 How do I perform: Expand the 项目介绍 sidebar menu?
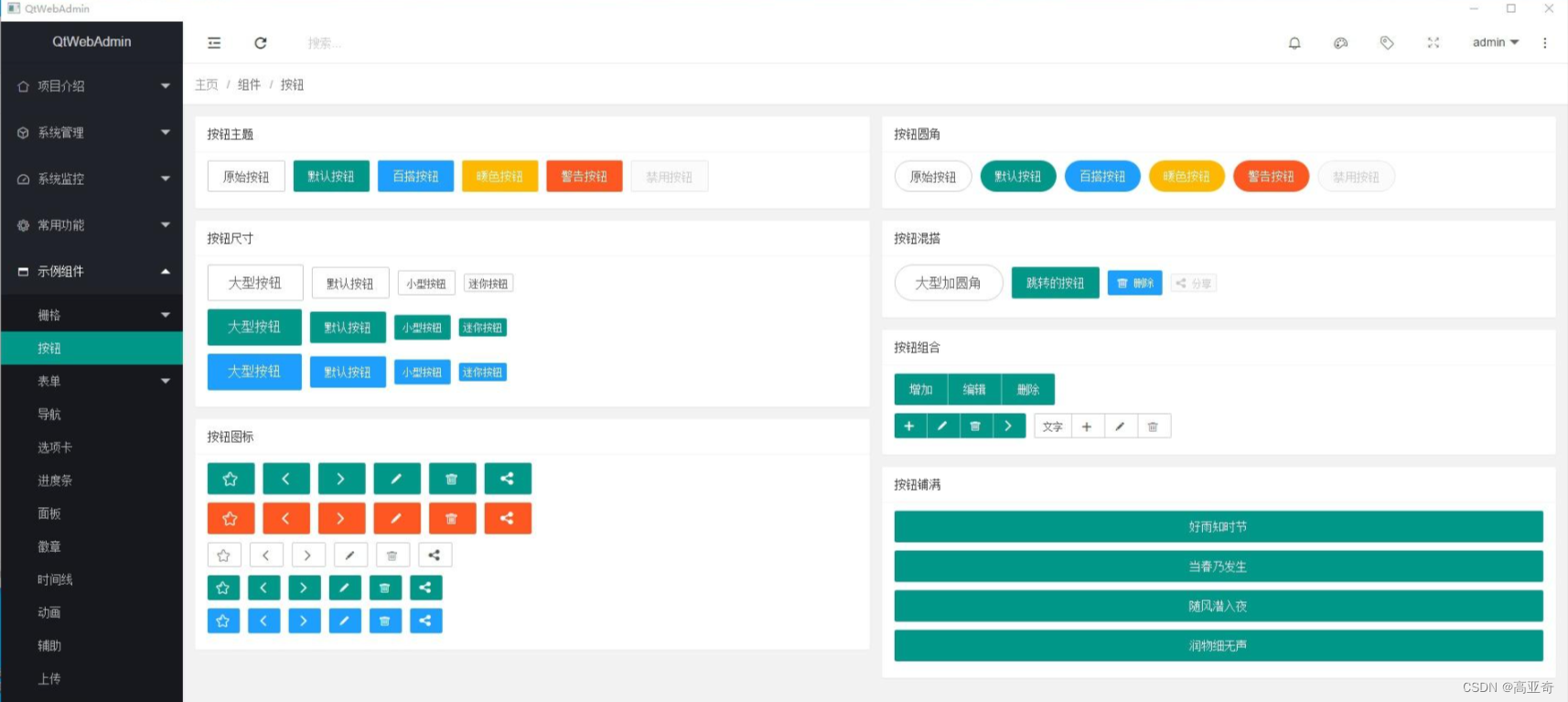point(91,86)
